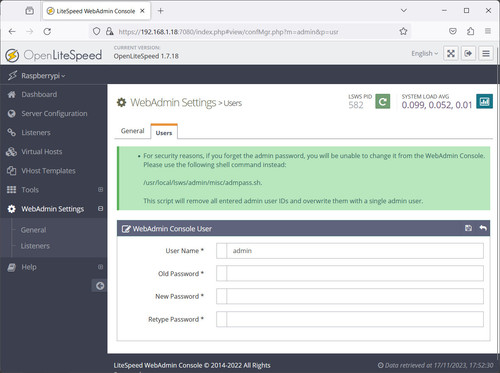Click the Retype Password field

click(x=350, y=319)
